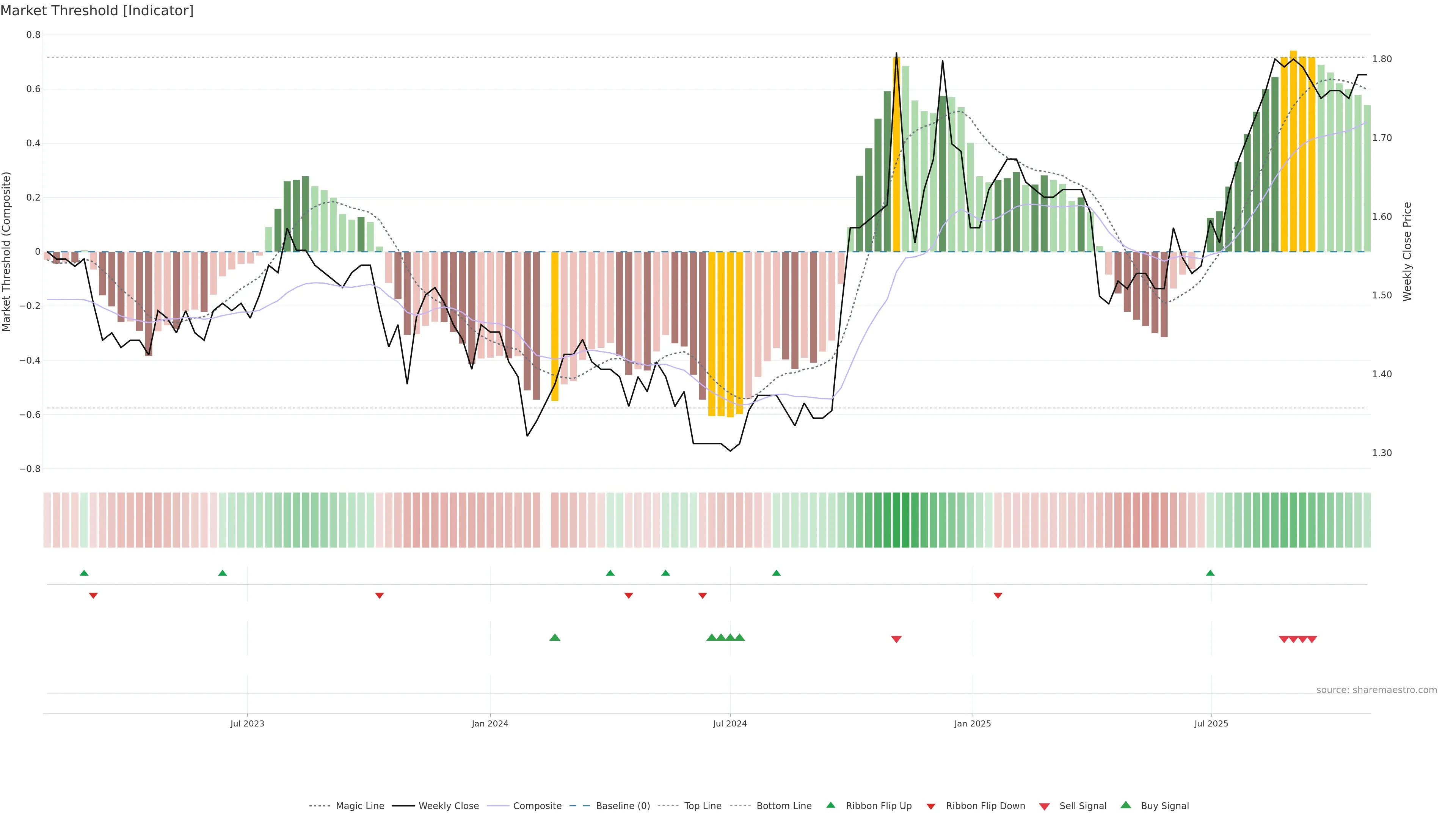The width and height of the screenshot is (1456, 819).
Task: Click the Jan 2025 x-axis label
Action: [x=972, y=723]
